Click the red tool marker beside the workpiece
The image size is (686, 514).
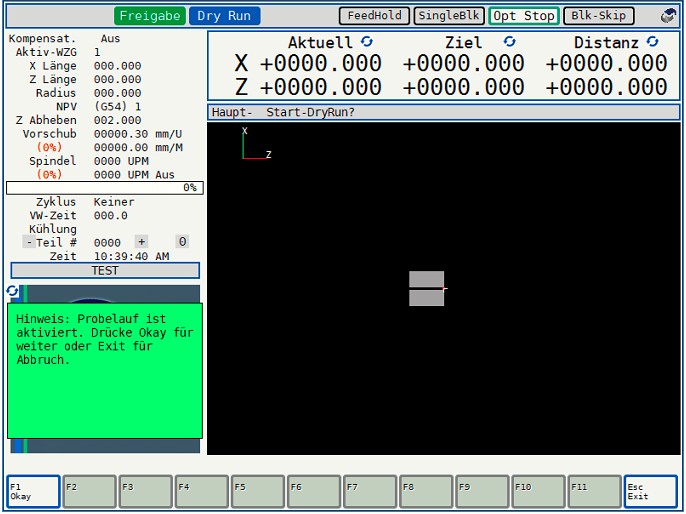point(445,289)
